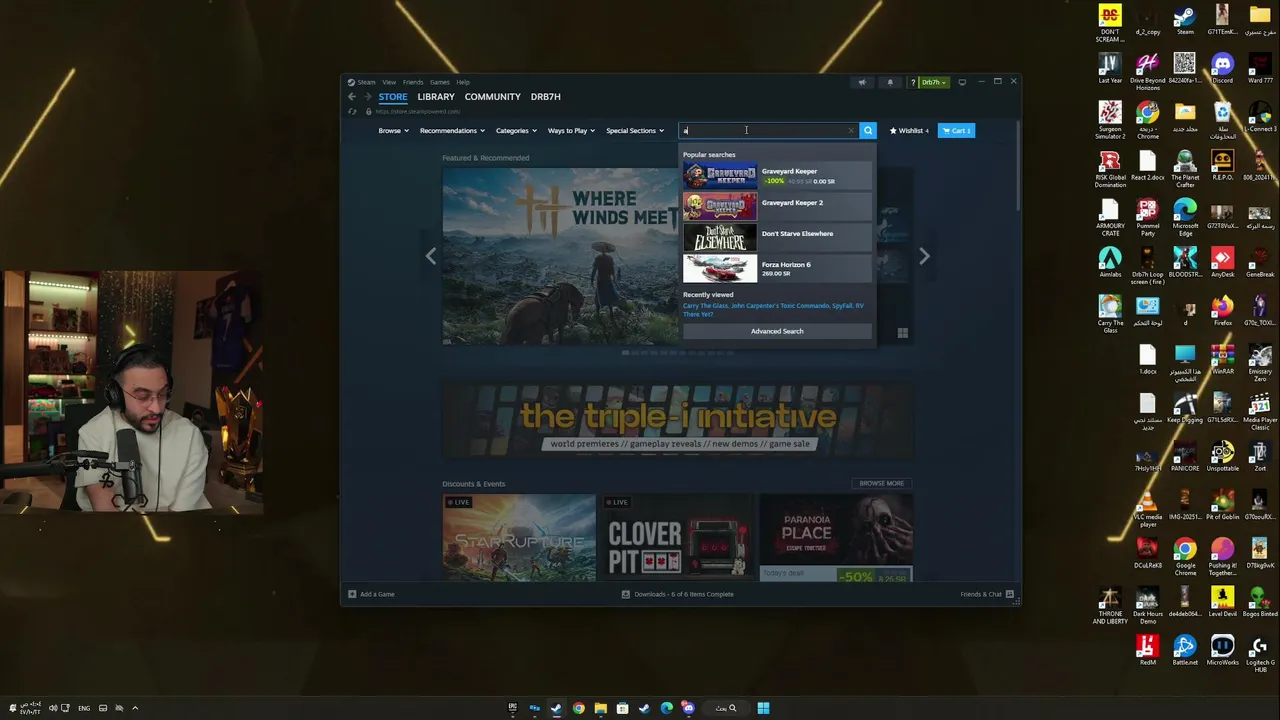Select Forza Horizon 6 search suggestion
This screenshot has height=720, width=1280.
coord(777,269)
